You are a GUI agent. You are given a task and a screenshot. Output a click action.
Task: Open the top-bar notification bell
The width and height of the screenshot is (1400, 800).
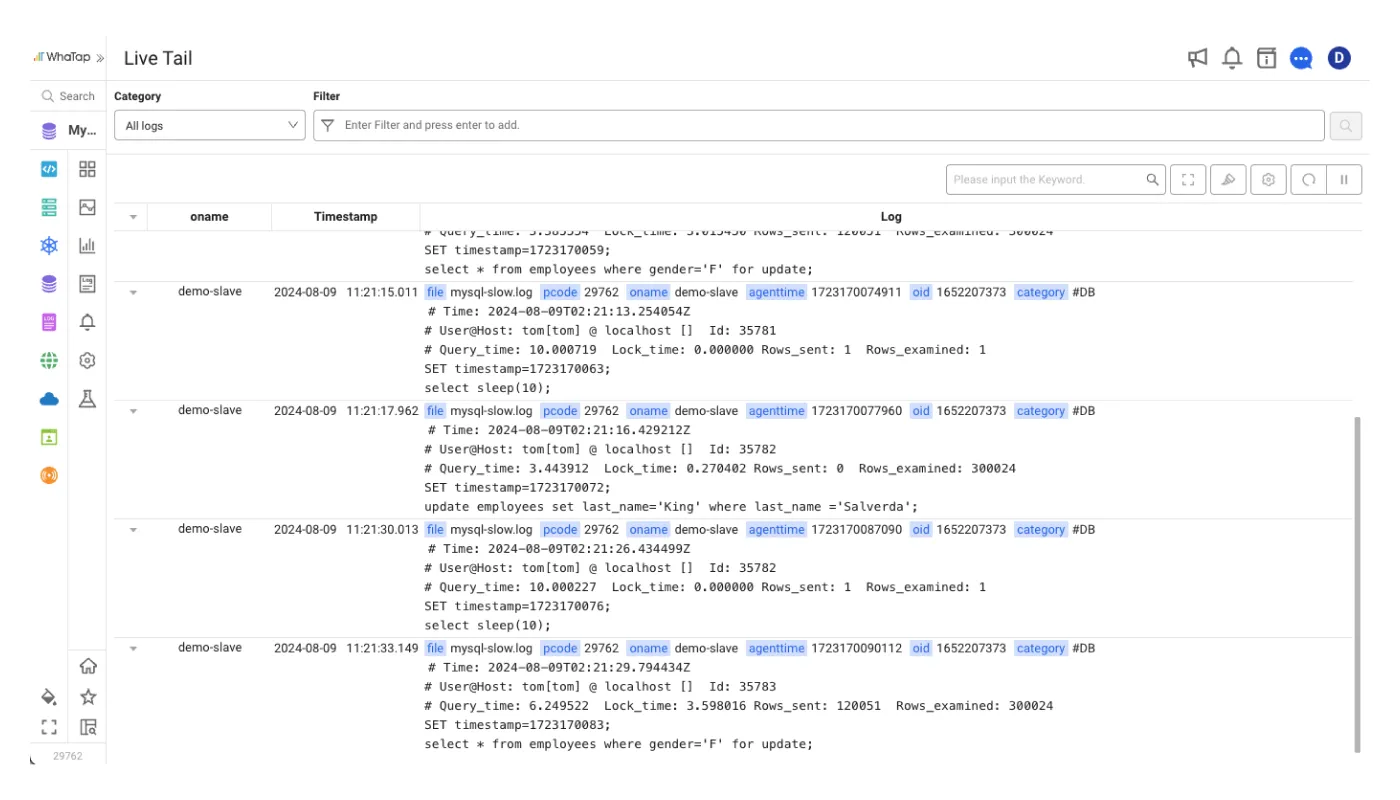click(x=1232, y=58)
